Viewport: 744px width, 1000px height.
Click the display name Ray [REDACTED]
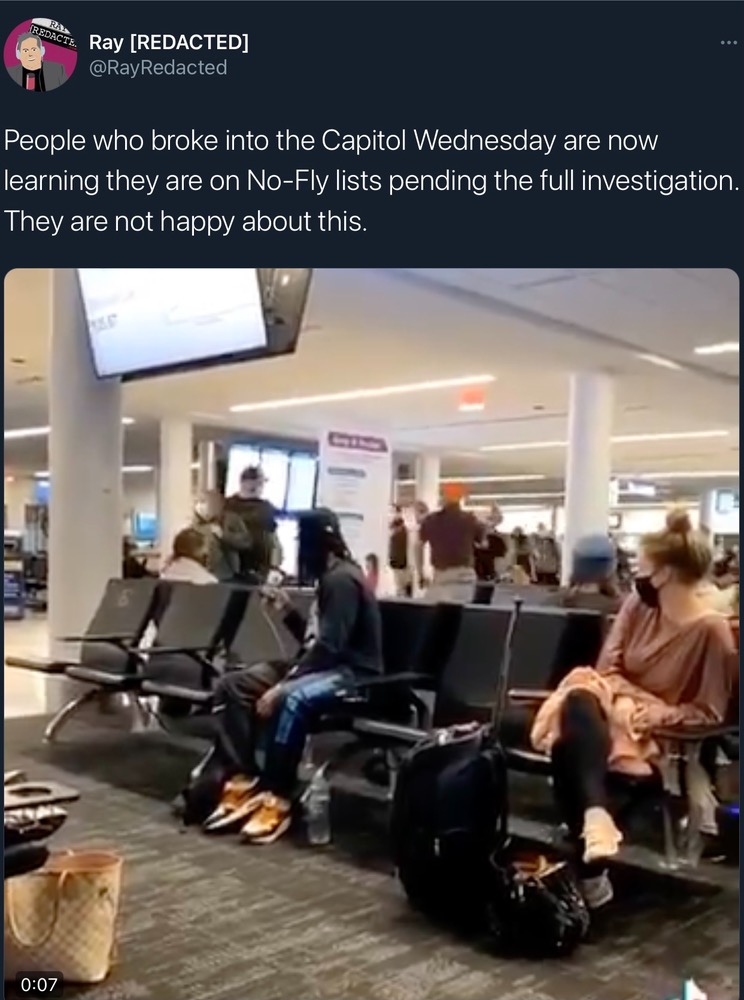(x=169, y=42)
